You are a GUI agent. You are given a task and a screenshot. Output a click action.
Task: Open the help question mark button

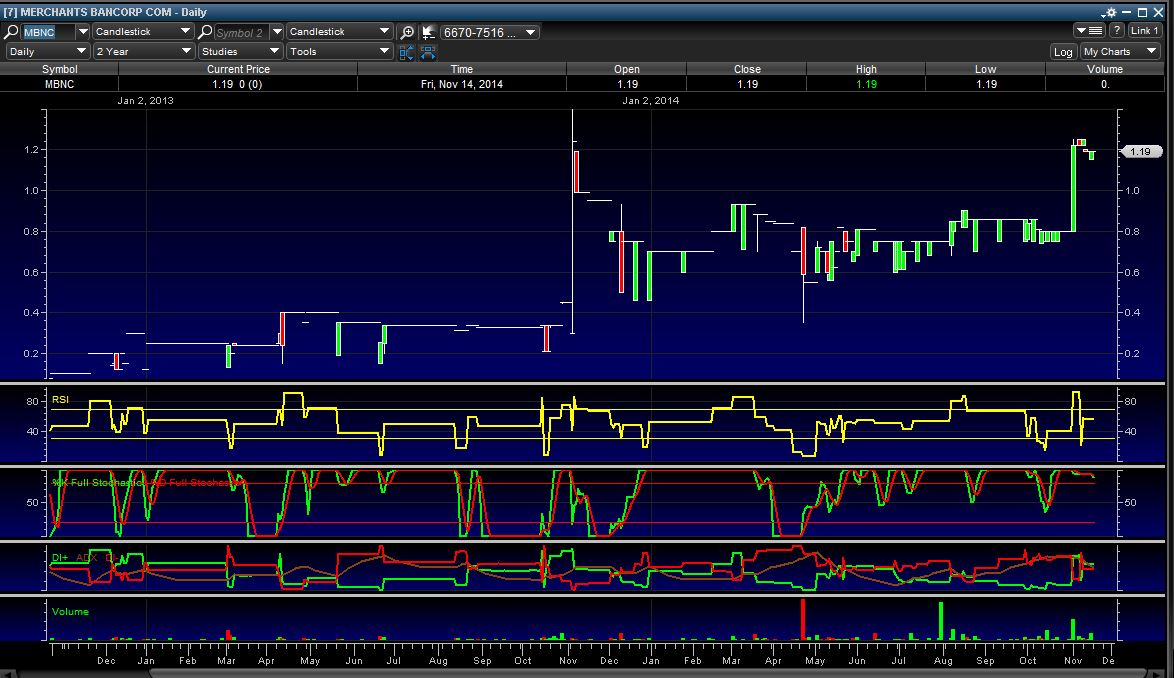pos(1117,31)
